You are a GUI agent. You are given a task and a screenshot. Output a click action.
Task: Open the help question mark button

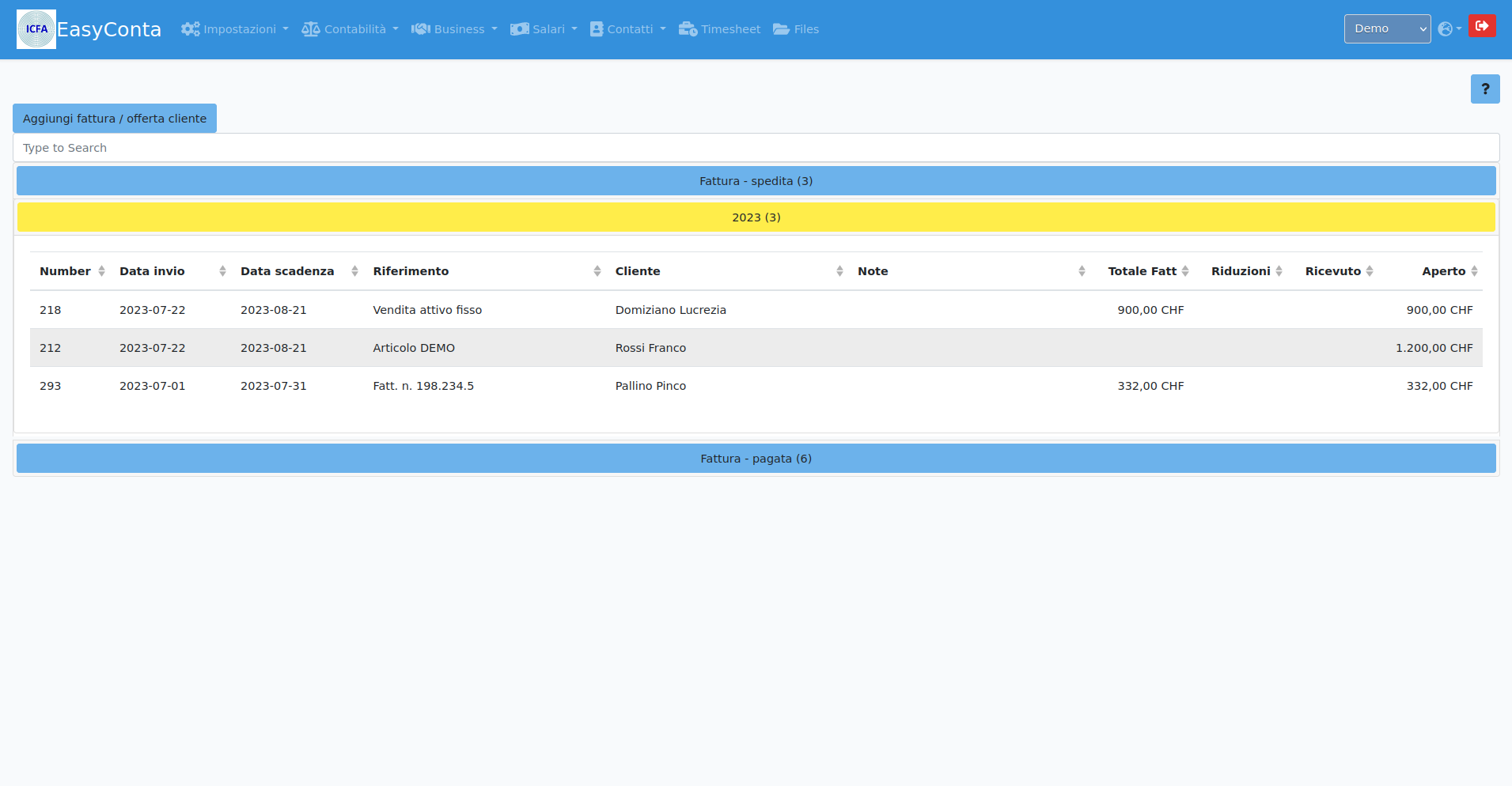pos(1485,89)
